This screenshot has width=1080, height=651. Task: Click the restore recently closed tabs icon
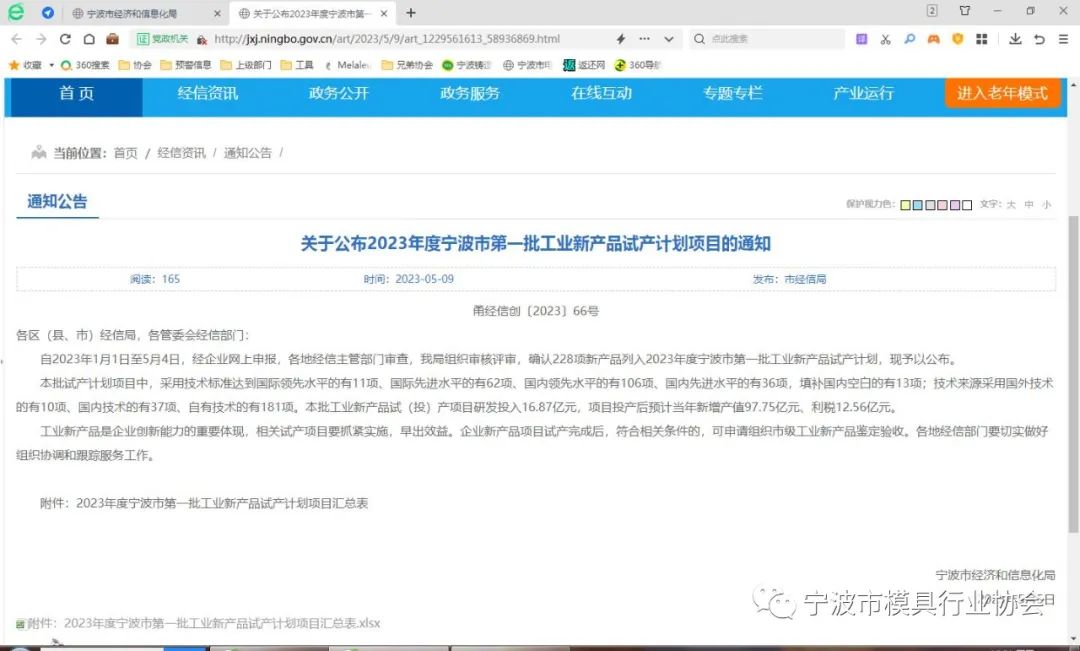coord(1040,38)
